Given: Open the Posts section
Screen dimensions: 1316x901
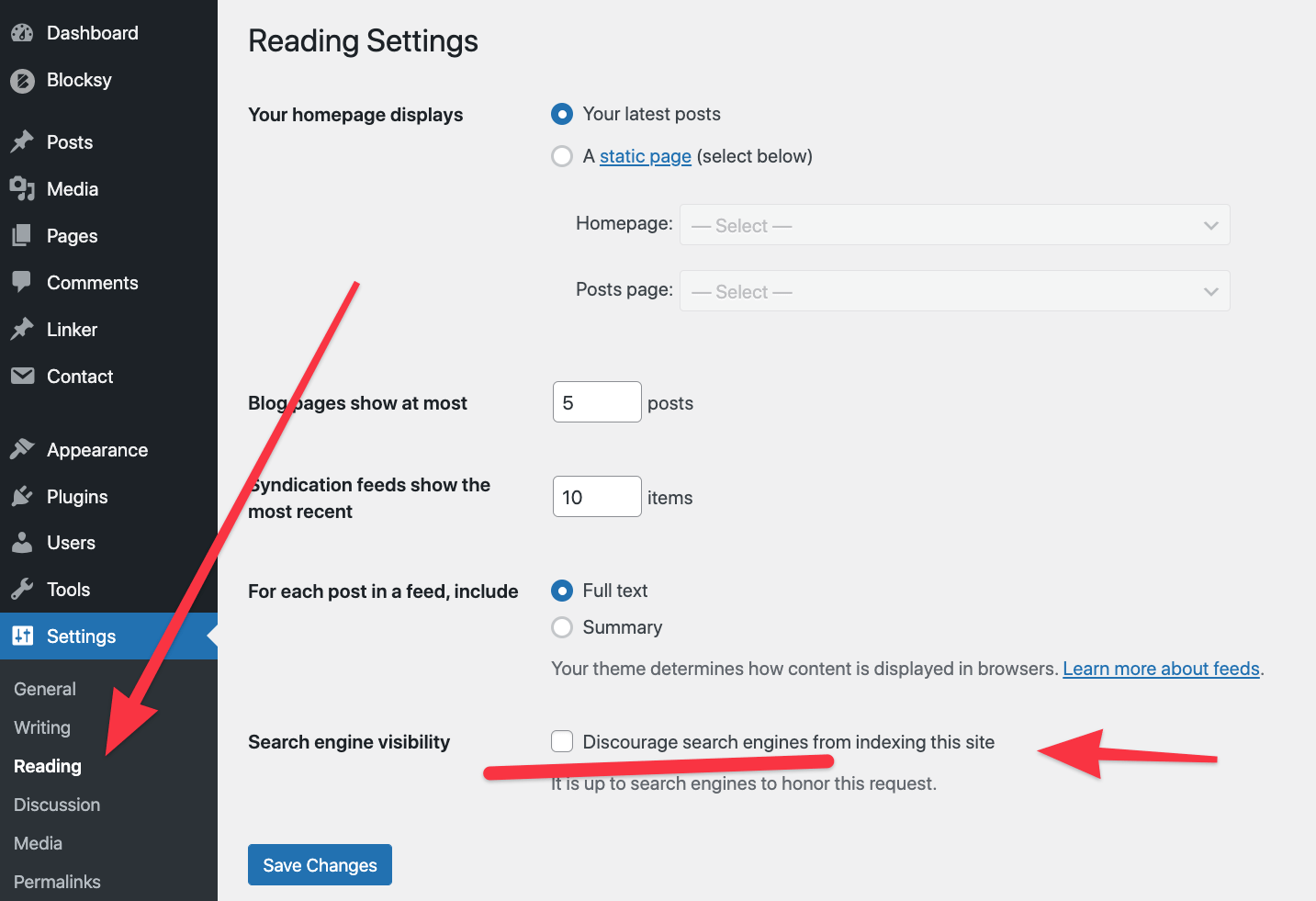Looking at the screenshot, I should click(22, 141).
